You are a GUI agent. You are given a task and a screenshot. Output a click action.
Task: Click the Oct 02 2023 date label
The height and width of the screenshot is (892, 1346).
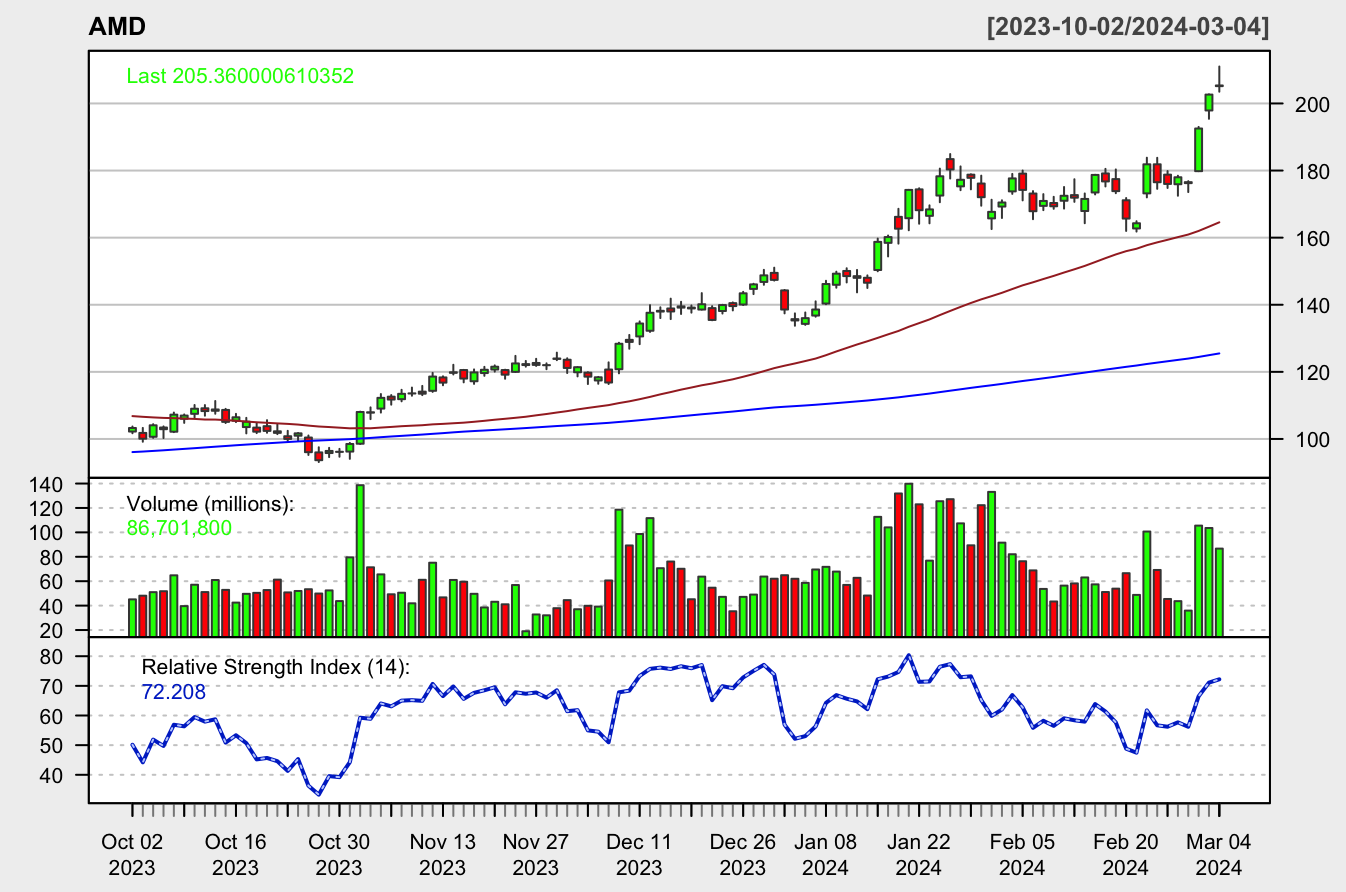click(x=132, y=853)
